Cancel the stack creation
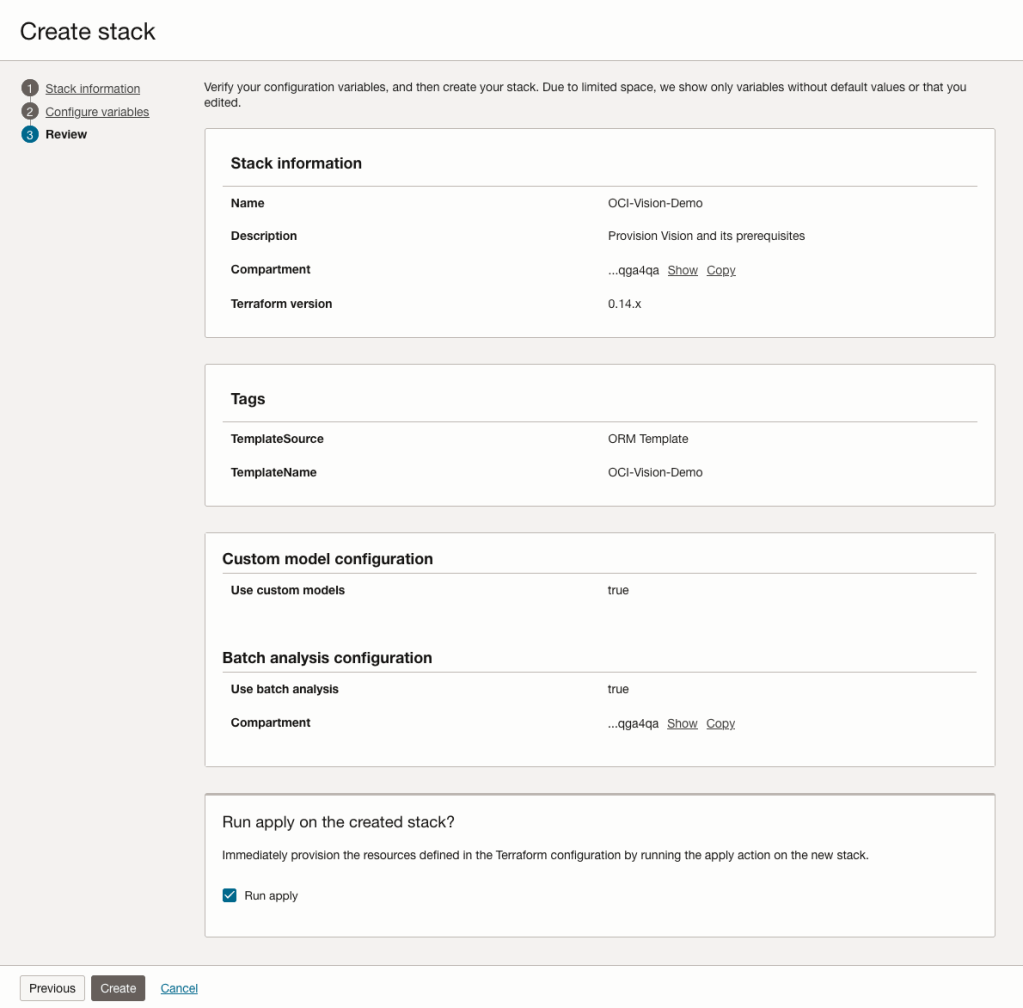Image resolution: width=1023 pixels, height=1008 pixels. [x=179, y=988]
